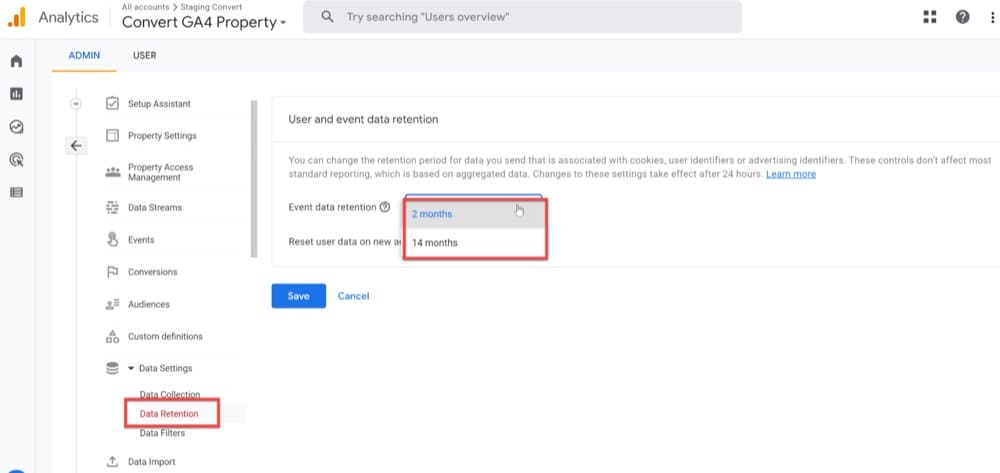Click the Save button
Screen dimensions: 1000x473
[298, 296]
